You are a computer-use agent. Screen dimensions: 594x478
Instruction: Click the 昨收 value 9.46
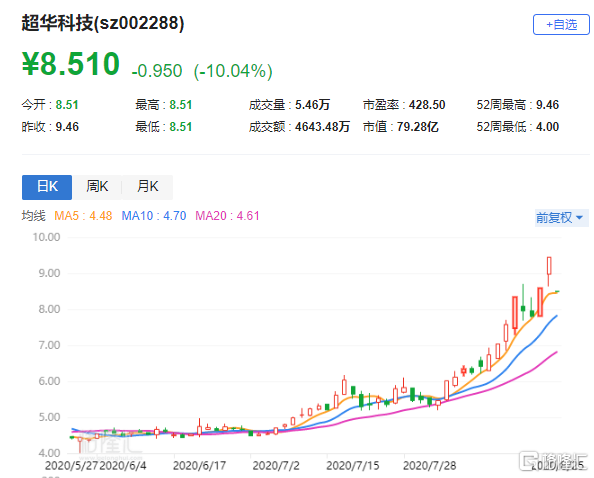pos(67,127)
